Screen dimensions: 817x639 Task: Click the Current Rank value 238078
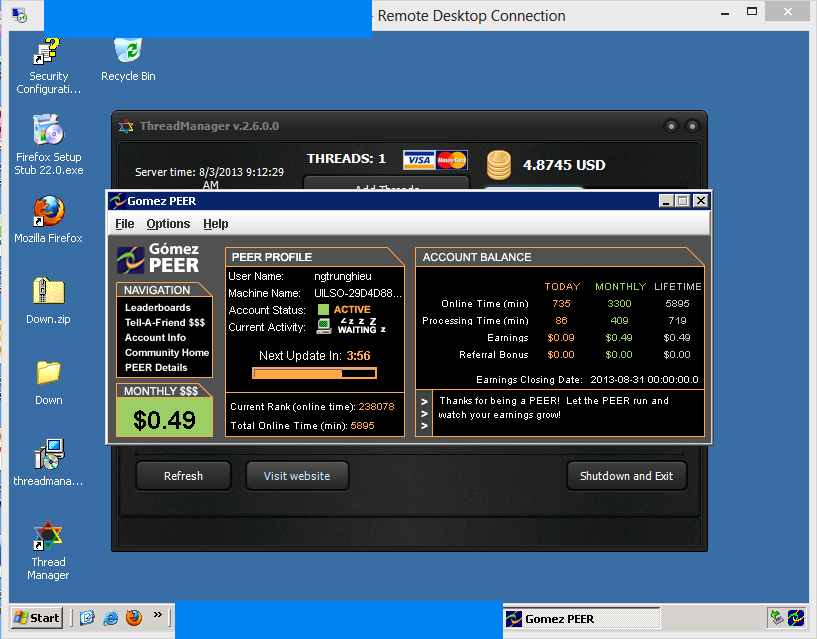[376, 407]
